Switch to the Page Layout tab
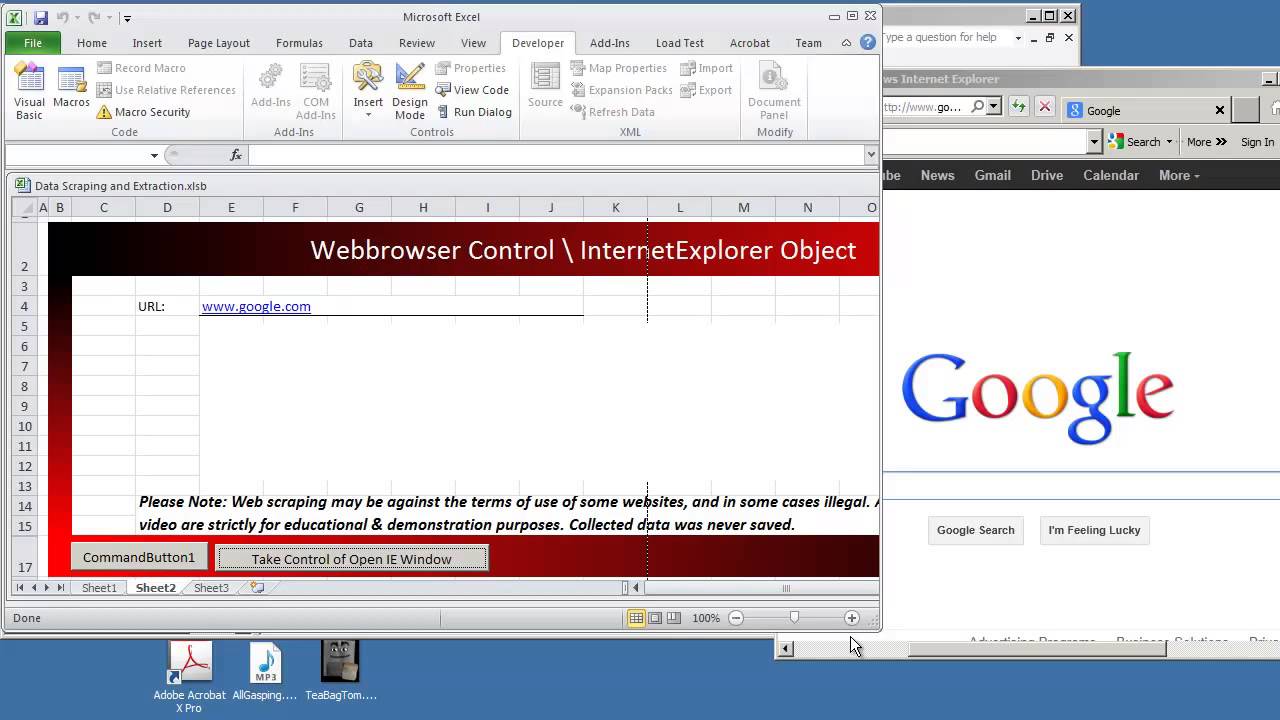 [219, 43]
